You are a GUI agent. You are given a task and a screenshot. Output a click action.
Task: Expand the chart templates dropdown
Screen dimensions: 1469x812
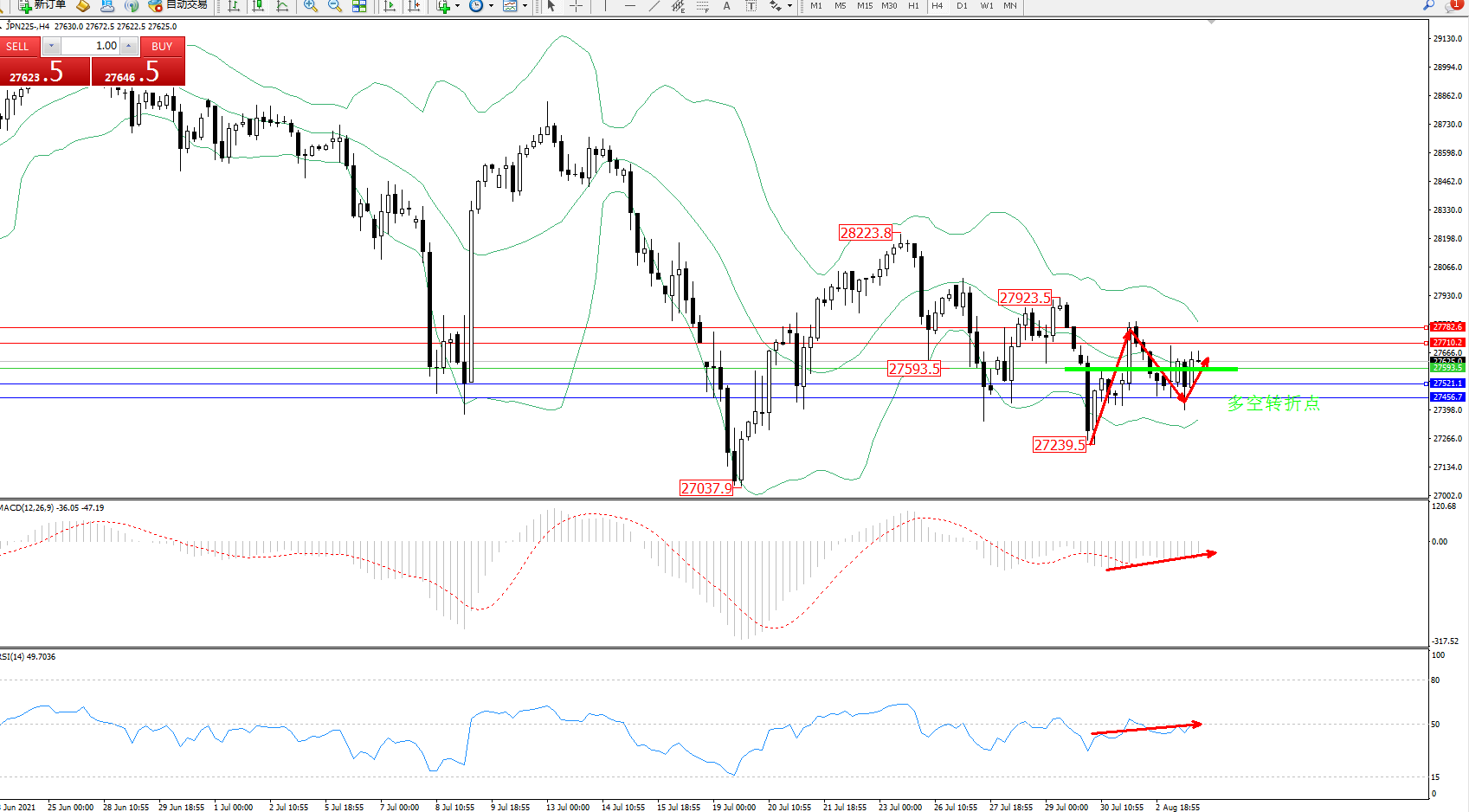(x=525, y=6)
